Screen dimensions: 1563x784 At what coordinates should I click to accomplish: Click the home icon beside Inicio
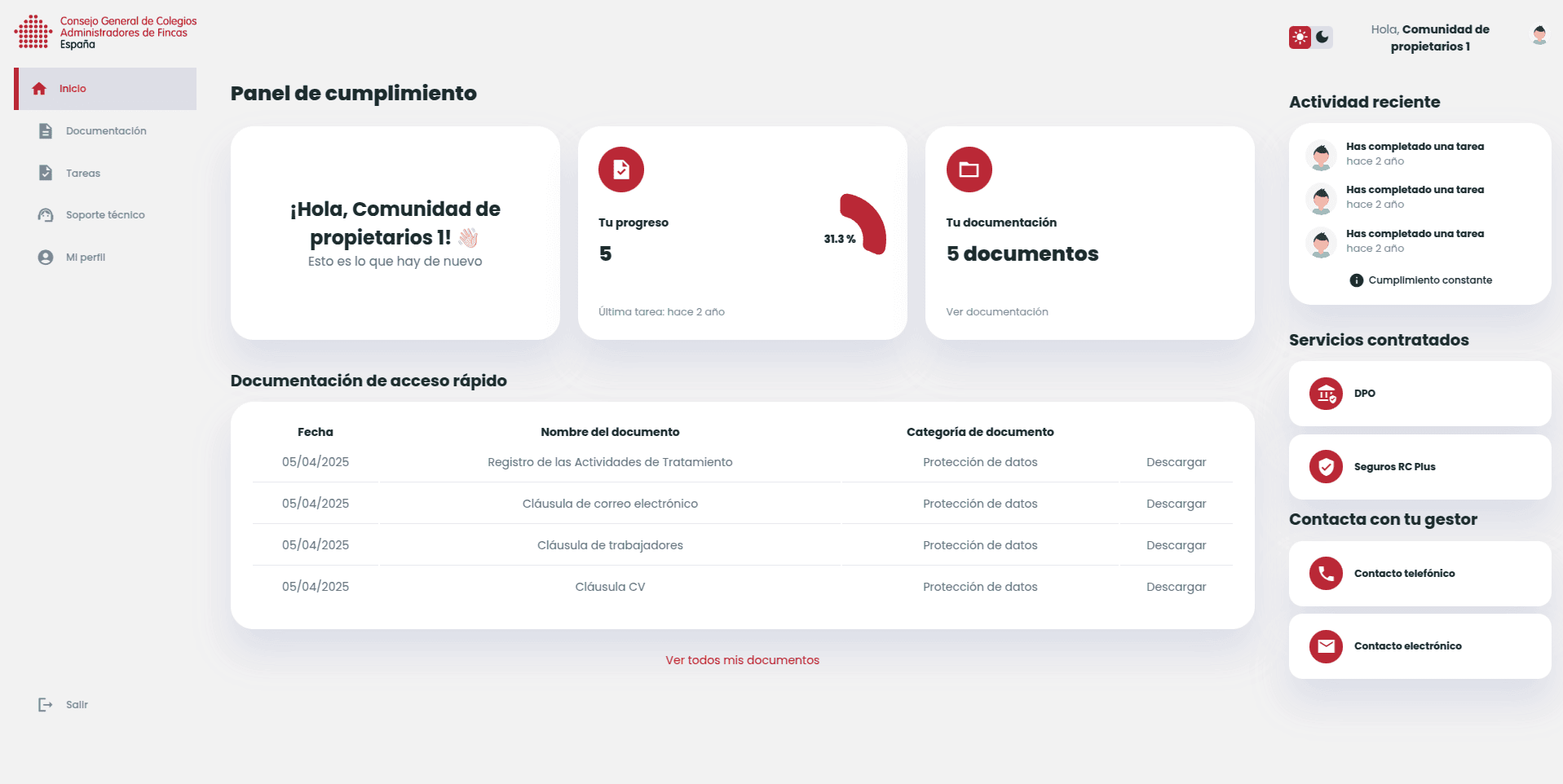click(39, 89)
